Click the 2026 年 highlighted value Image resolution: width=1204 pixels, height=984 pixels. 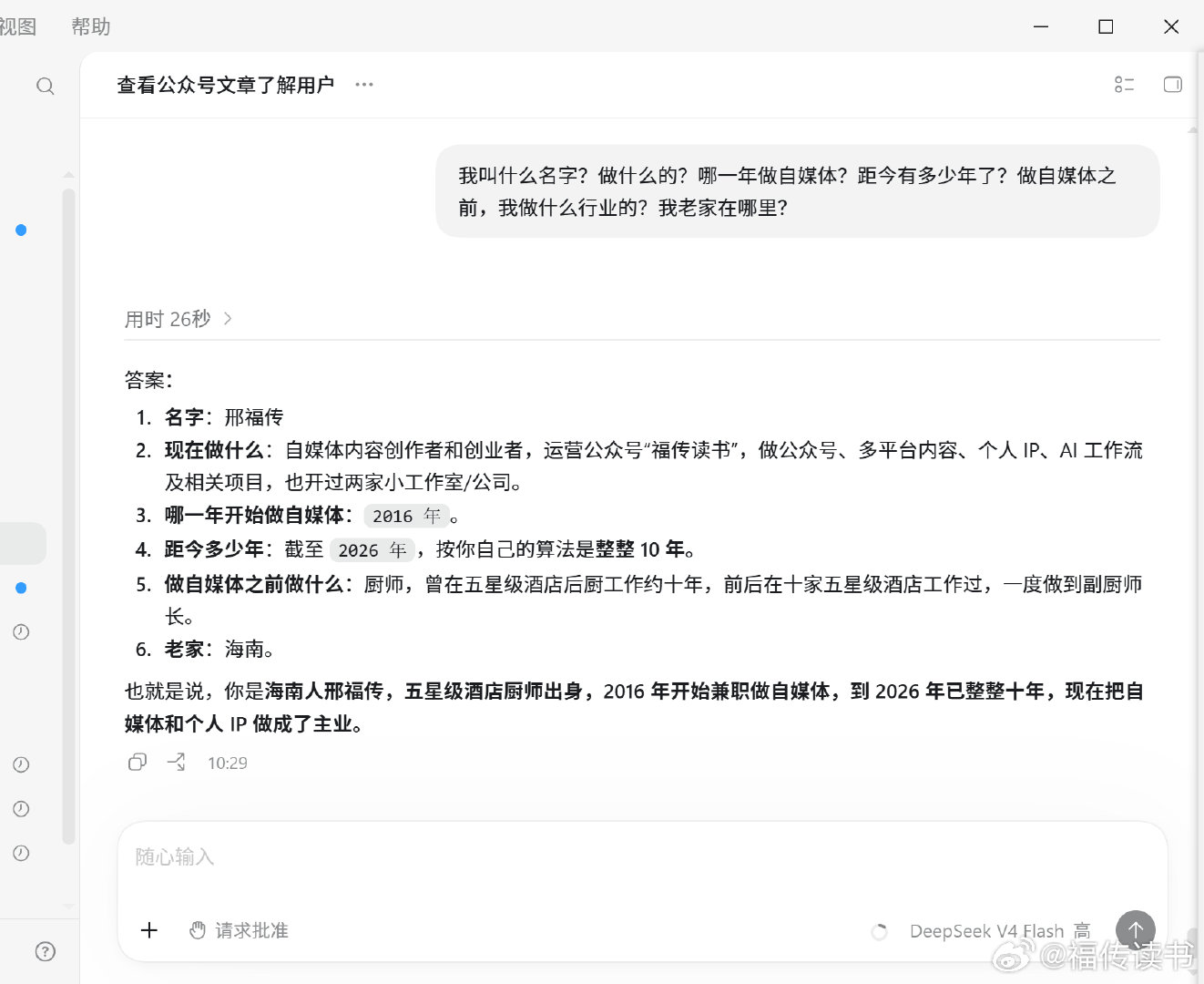point(372,550)
